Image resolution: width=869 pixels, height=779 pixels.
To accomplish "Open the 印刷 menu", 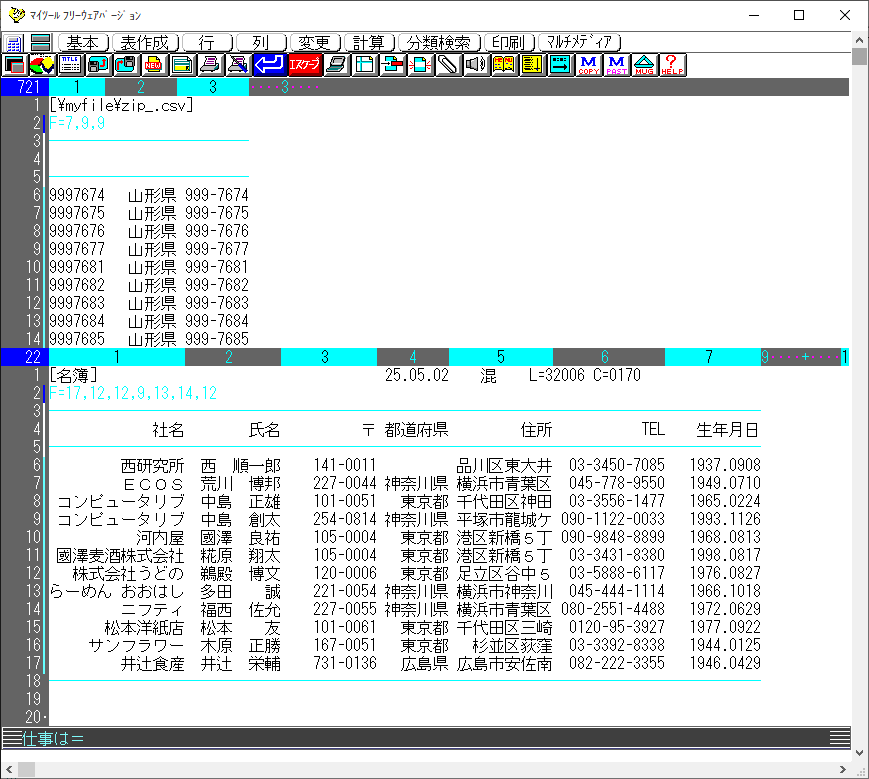I will (509, 43).
